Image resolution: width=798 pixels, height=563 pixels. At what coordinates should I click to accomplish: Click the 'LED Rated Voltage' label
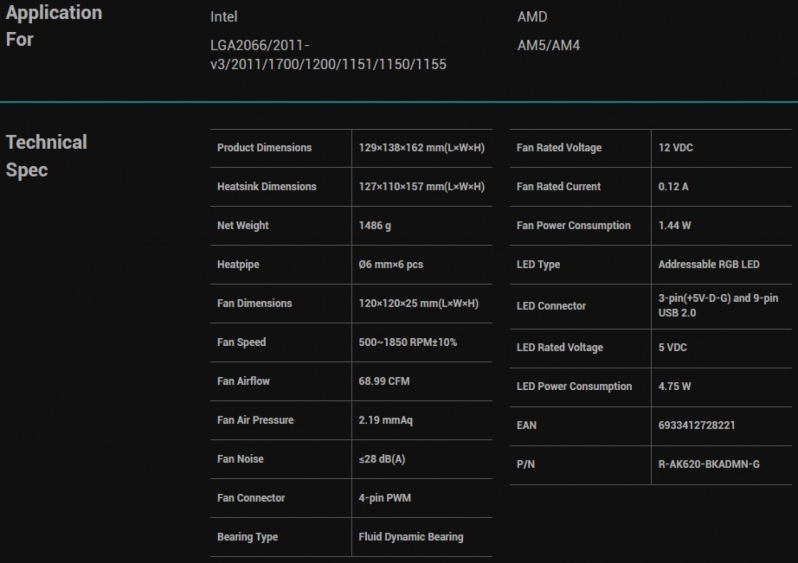pos(559,347)
